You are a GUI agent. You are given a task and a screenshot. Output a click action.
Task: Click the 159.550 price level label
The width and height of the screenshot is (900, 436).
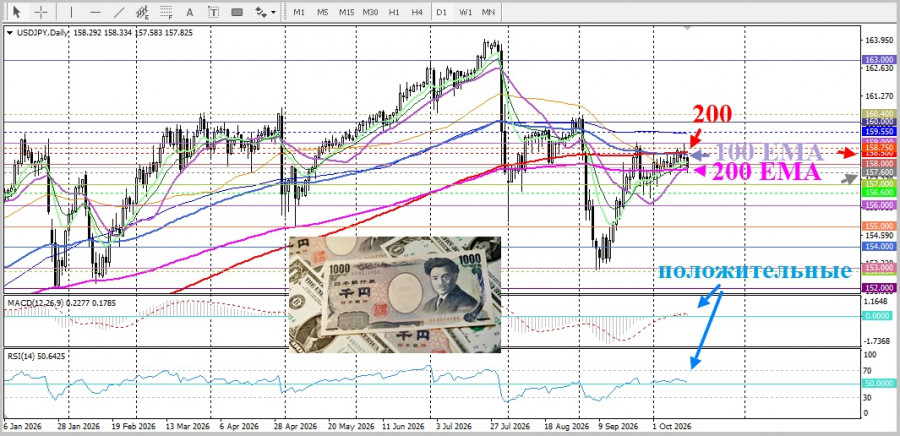878,131
